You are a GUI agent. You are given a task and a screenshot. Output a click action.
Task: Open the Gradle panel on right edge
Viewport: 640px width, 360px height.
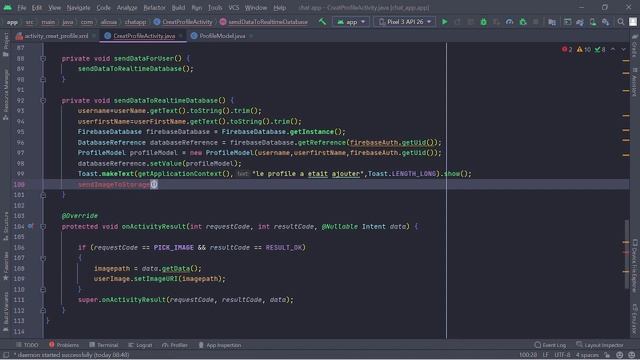point(635,45)
